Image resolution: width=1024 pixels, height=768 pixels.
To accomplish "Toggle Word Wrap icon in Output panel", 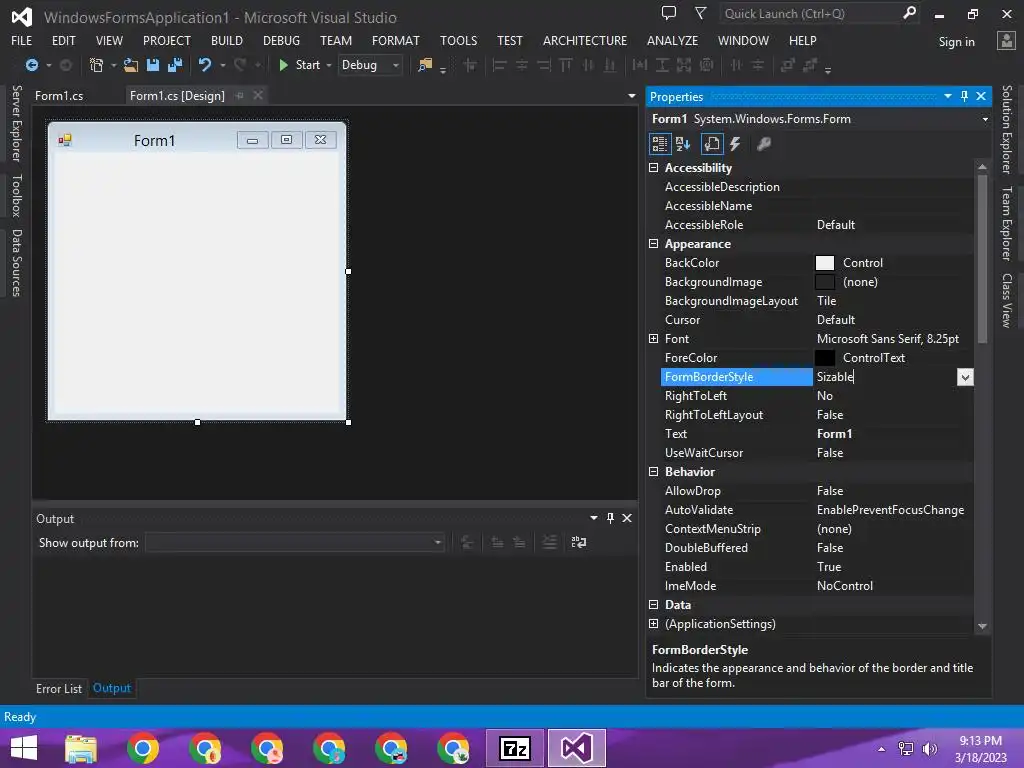I will pos(579,542).
